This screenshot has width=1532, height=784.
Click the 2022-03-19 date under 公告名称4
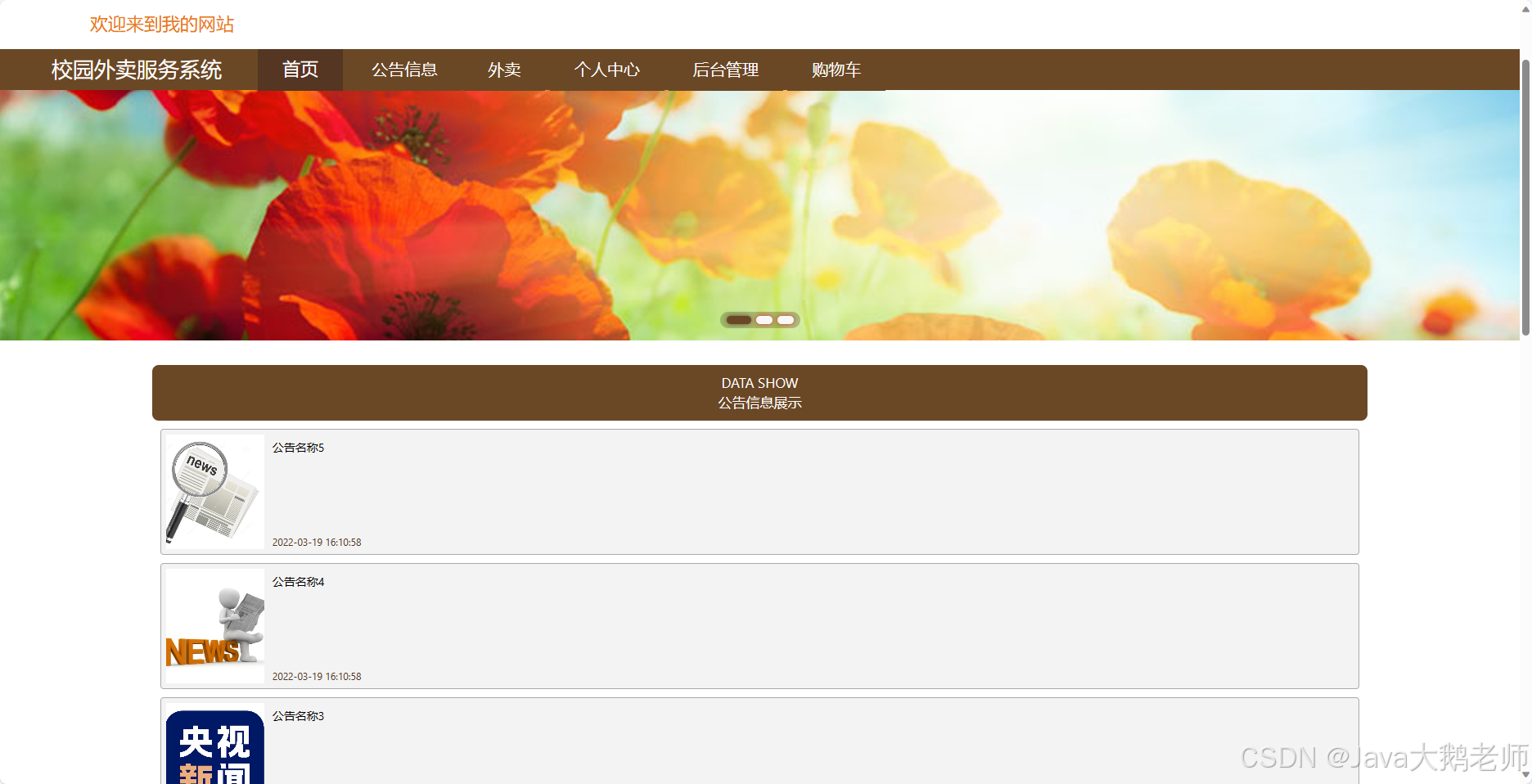pos(317,677)
